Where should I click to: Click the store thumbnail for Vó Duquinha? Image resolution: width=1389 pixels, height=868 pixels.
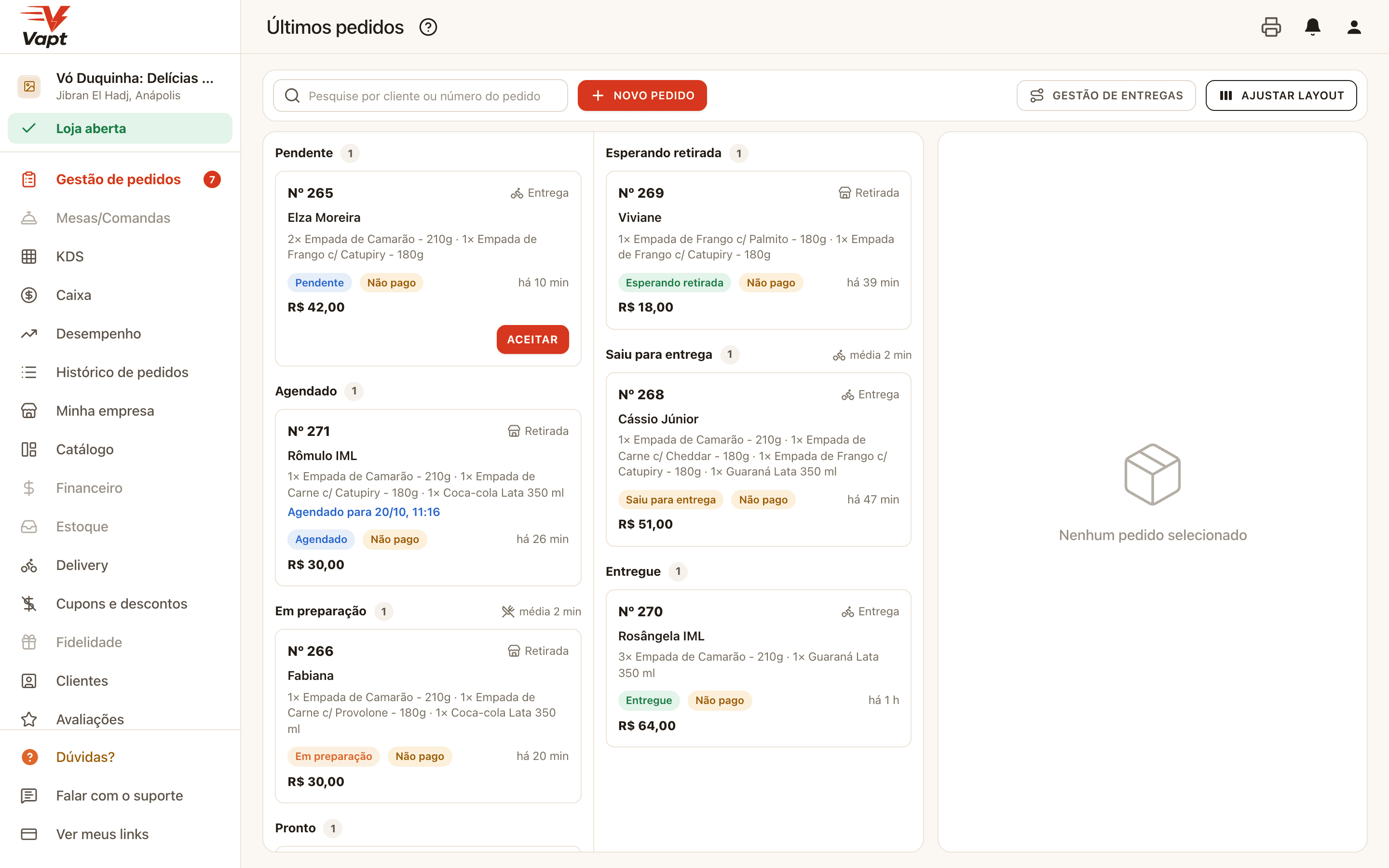(29, 87)
